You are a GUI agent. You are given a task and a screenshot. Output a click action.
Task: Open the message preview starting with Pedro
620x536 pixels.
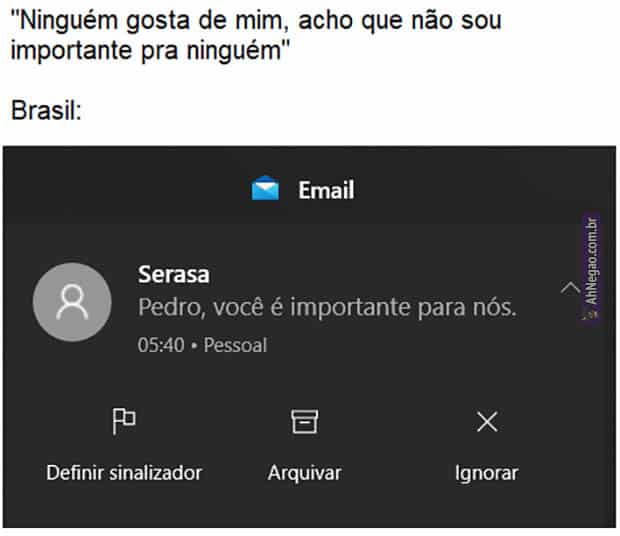(326, 308)
